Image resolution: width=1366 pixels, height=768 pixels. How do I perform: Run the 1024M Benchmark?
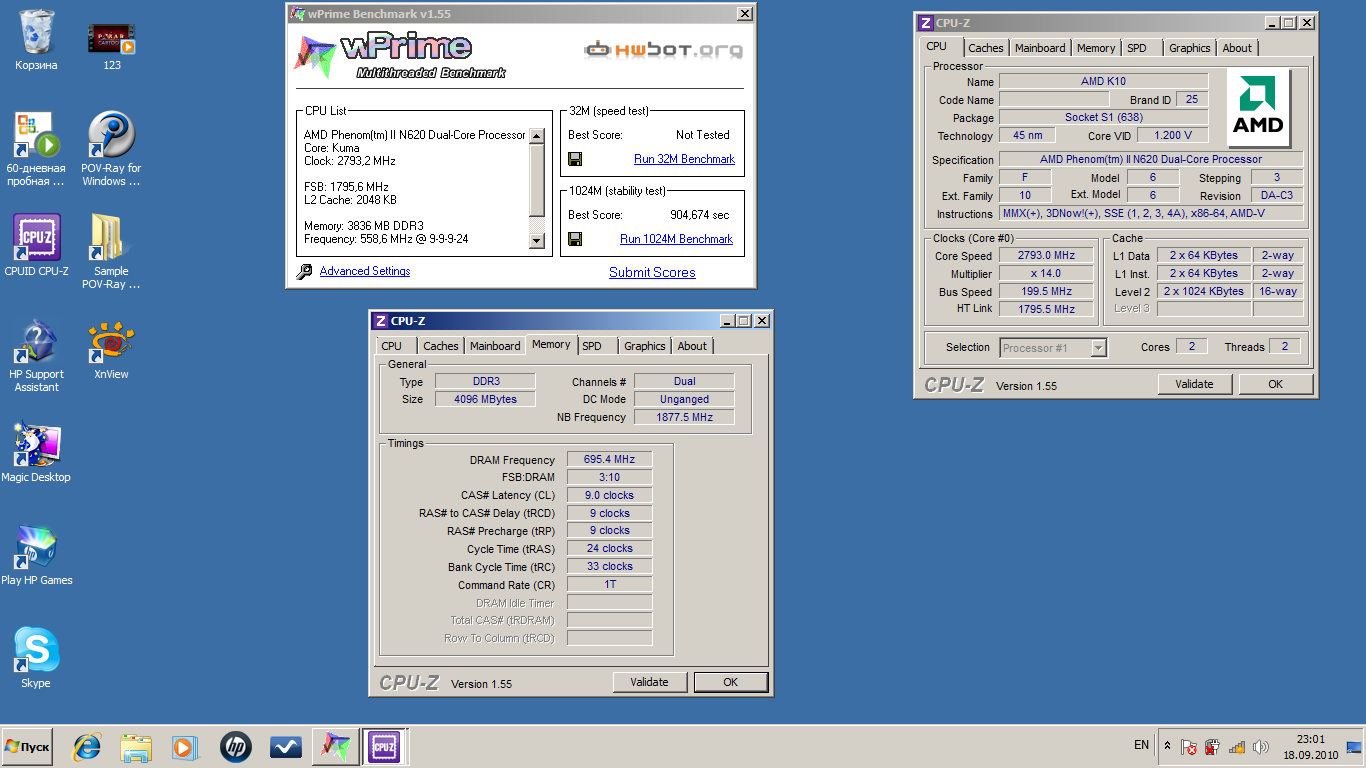tap(676, 239)
